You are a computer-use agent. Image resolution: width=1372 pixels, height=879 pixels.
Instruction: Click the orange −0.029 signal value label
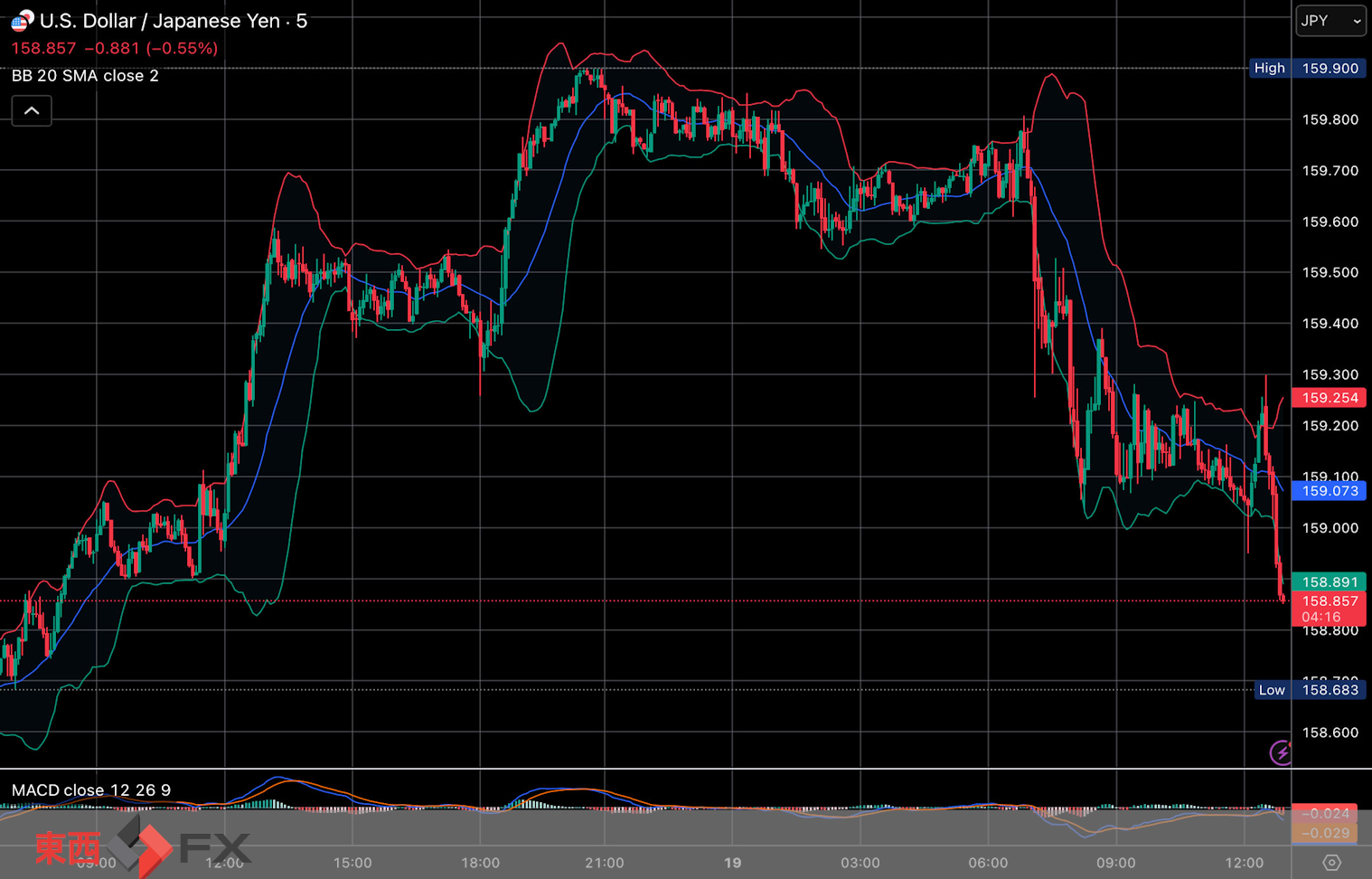click(1330, 834)
